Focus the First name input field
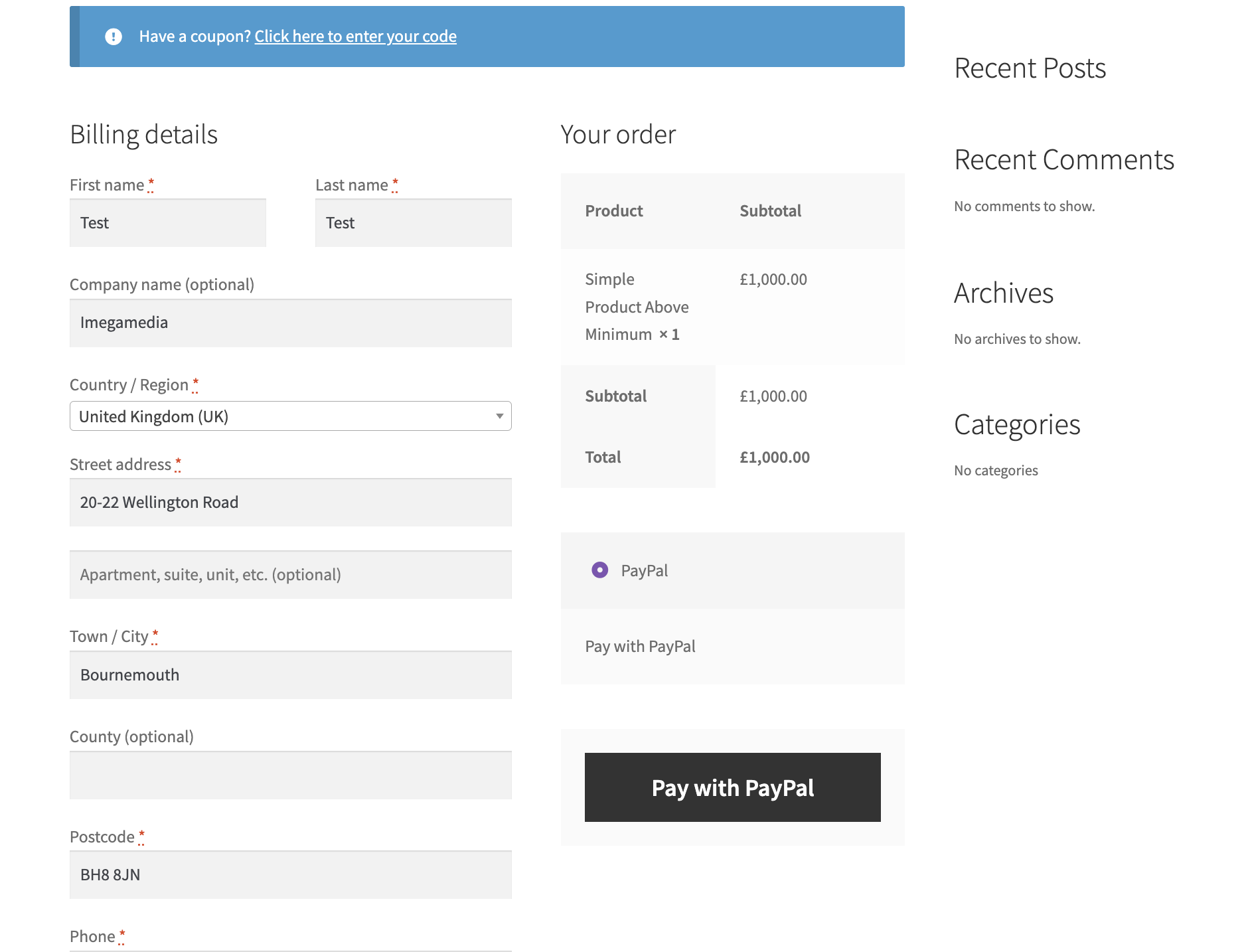Screen dimensions: 1248x952 pyautogui.click(x=168, y=223)
